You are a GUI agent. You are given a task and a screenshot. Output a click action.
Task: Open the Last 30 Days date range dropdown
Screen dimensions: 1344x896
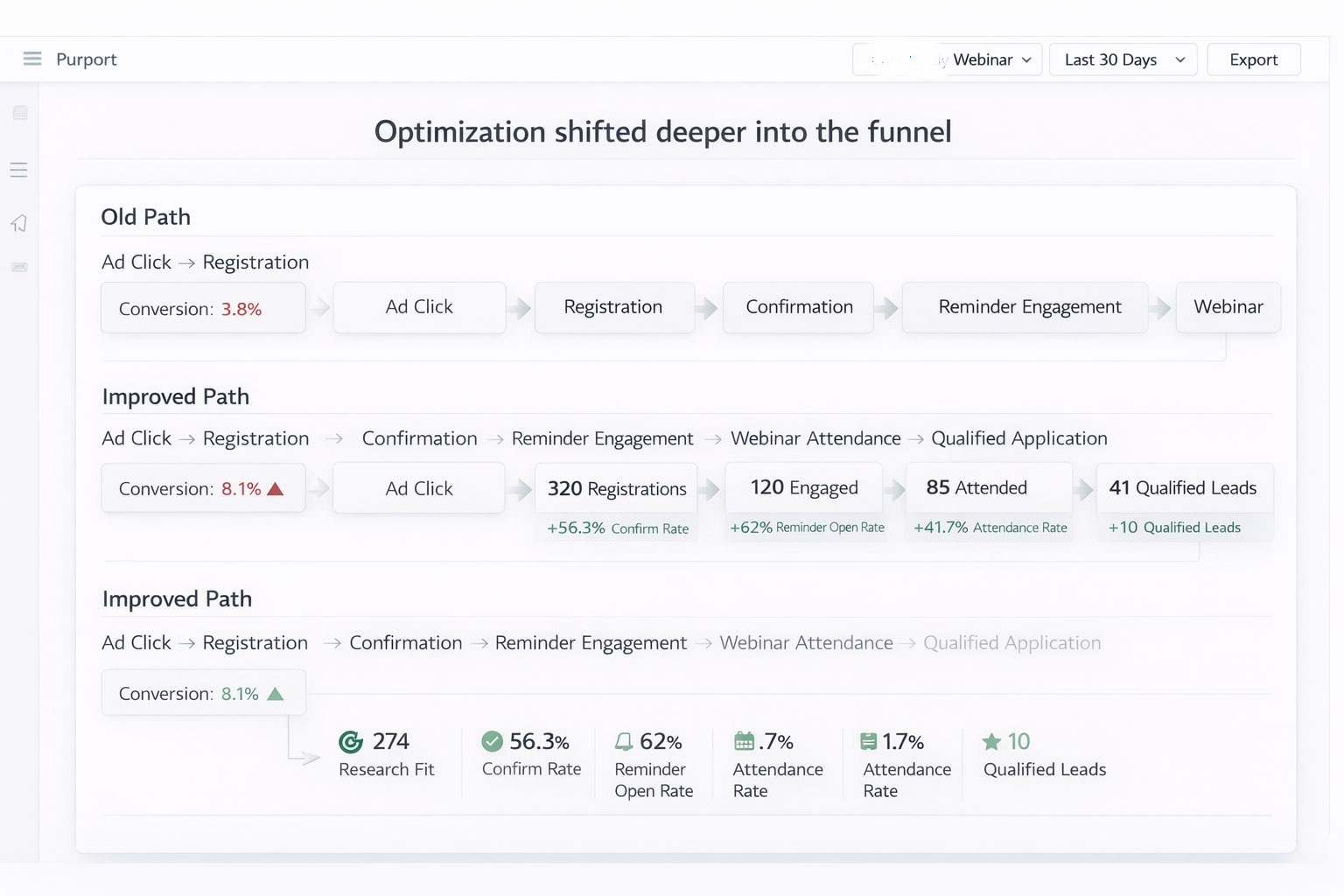click(1123, 59)
